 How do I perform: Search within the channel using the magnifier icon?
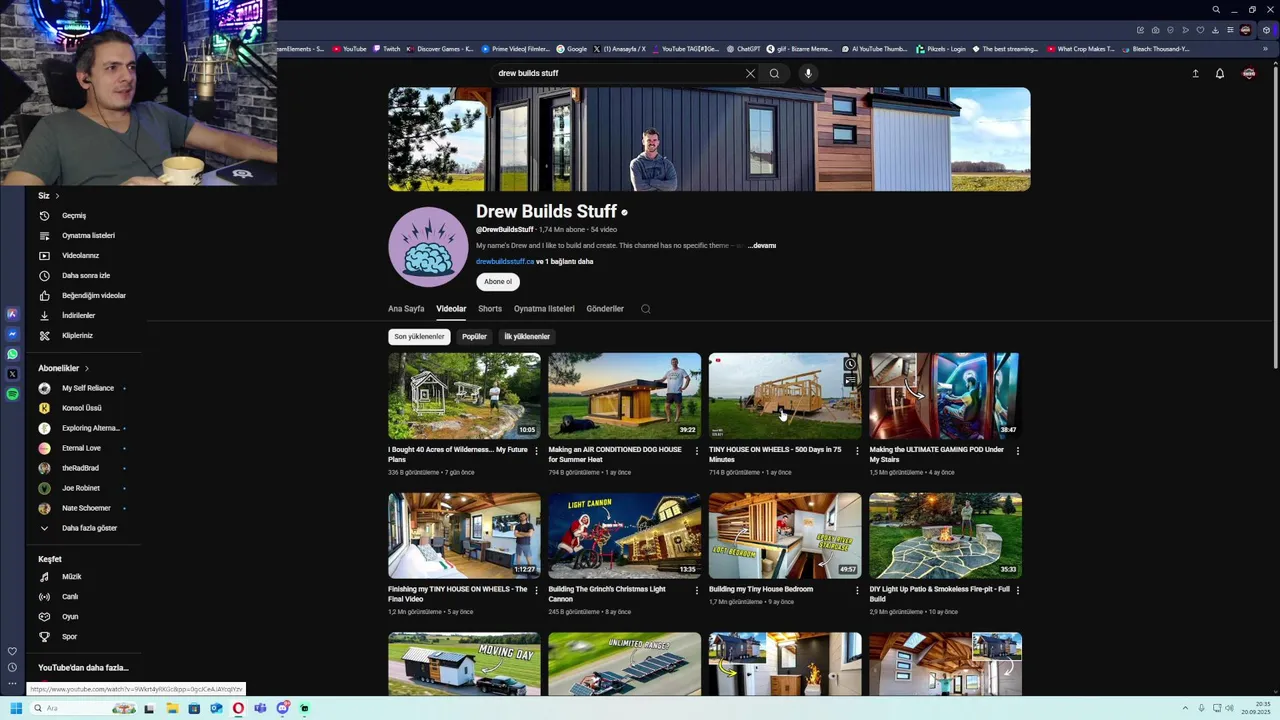coord(645,309)
